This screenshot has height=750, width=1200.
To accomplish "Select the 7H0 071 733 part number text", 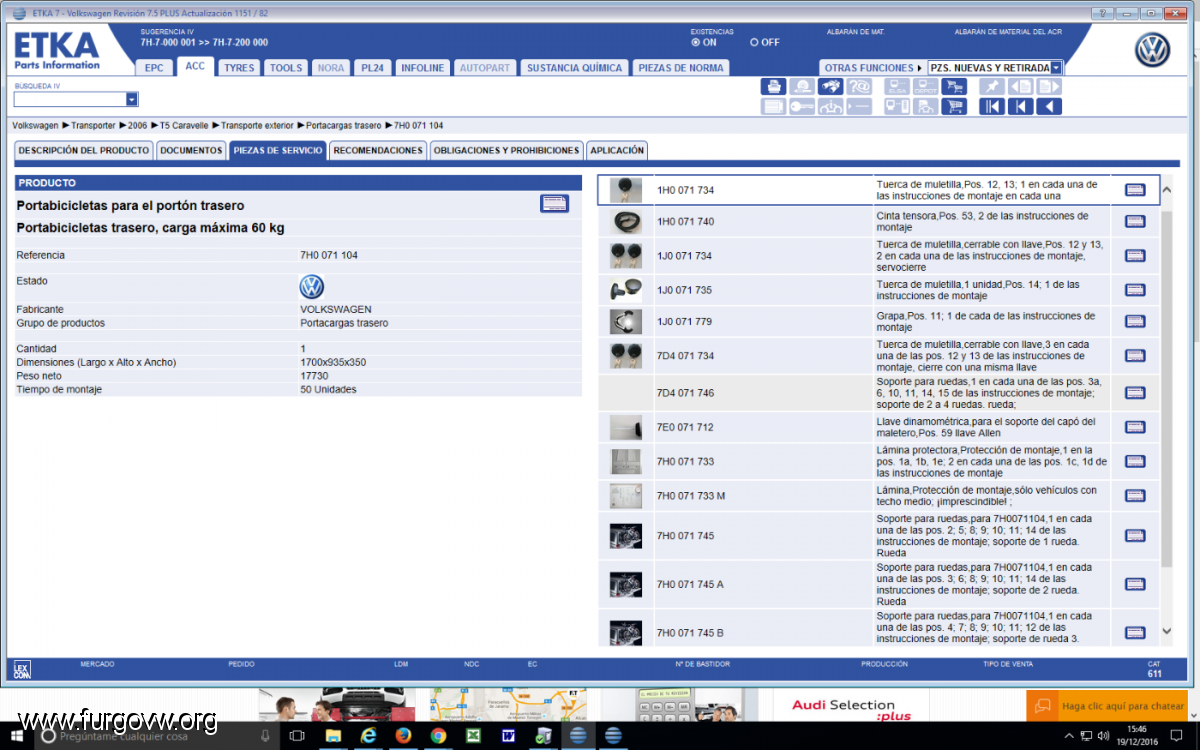I will (x=685, y=462).
